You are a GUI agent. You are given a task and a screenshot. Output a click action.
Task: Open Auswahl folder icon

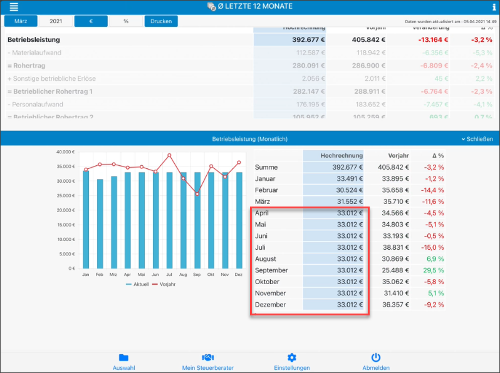point(124,358)
